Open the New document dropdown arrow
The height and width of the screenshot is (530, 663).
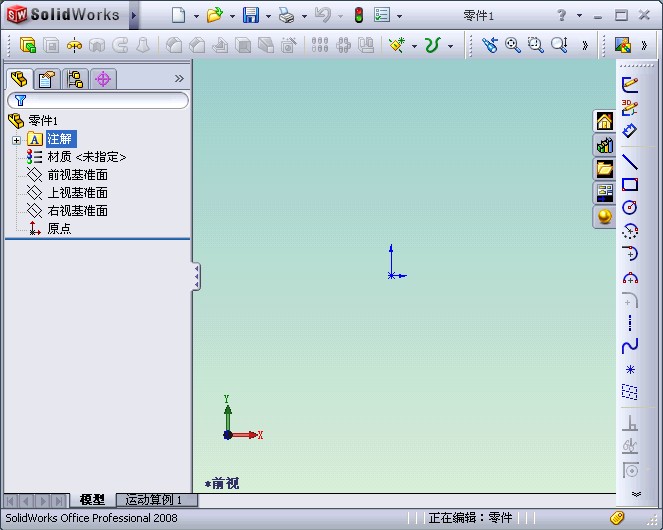pyautogui.click(x=196, y=16)
